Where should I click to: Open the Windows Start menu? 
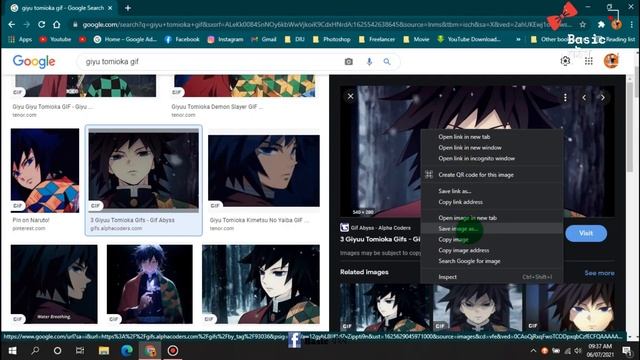click(12, 351)
